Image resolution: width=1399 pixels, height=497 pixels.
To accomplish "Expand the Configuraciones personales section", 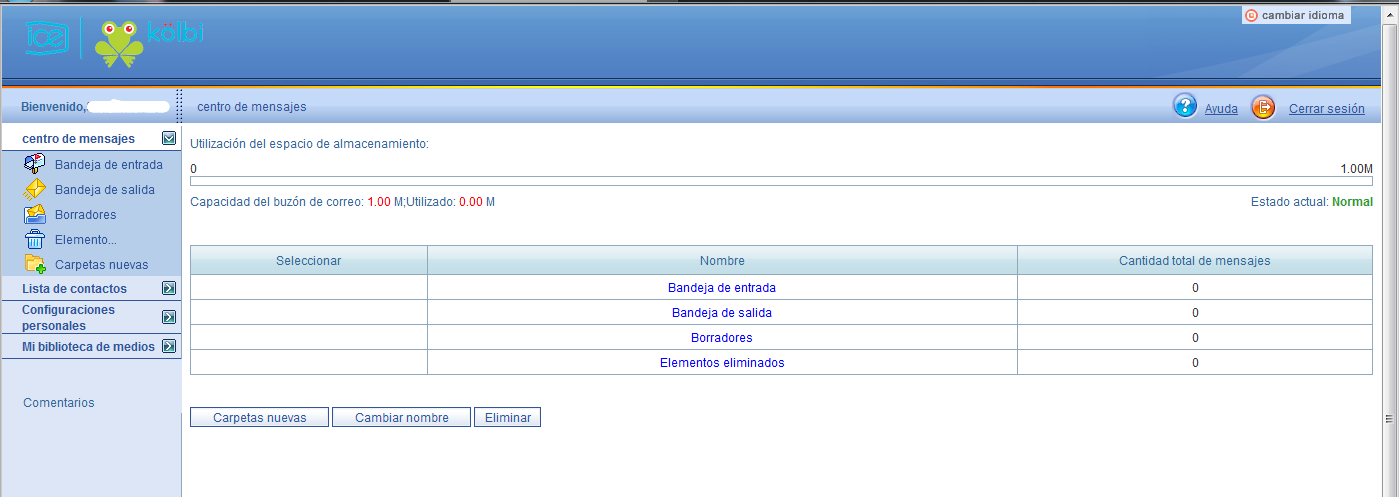I will pyautogui.click(x=169, y=317).
